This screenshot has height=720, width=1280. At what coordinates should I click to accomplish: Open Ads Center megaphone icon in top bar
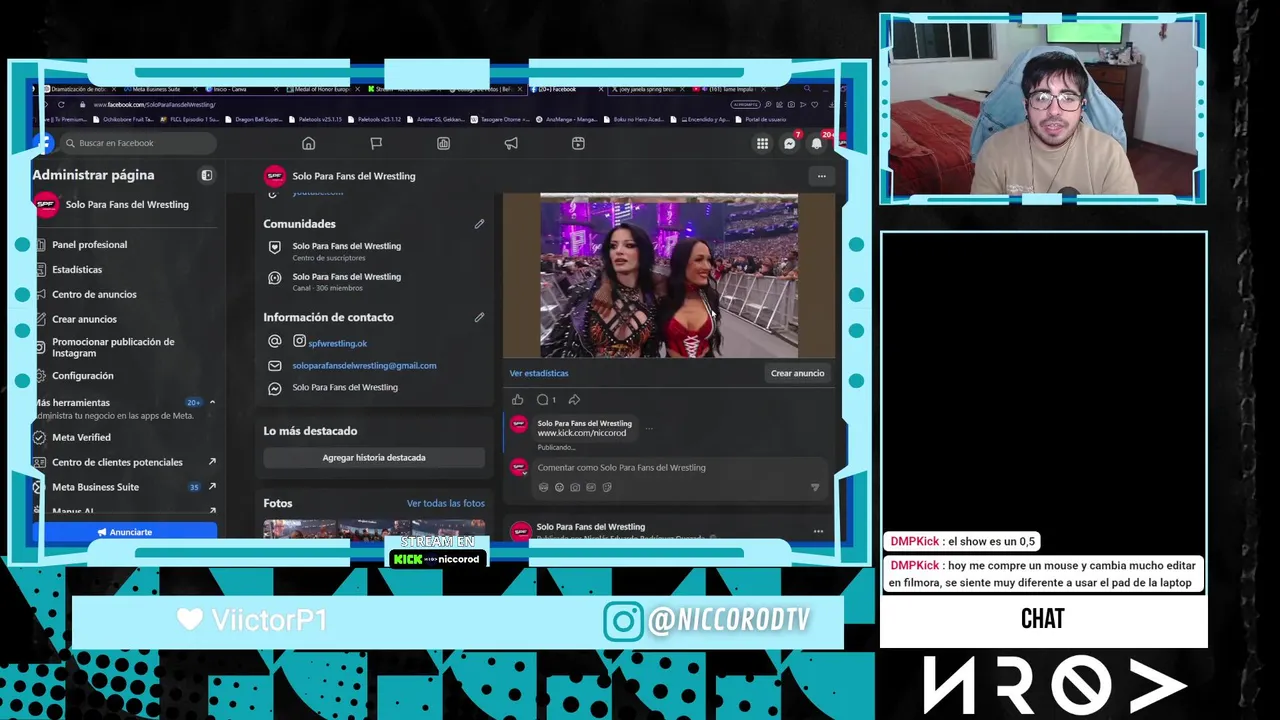tap(511, 143)
